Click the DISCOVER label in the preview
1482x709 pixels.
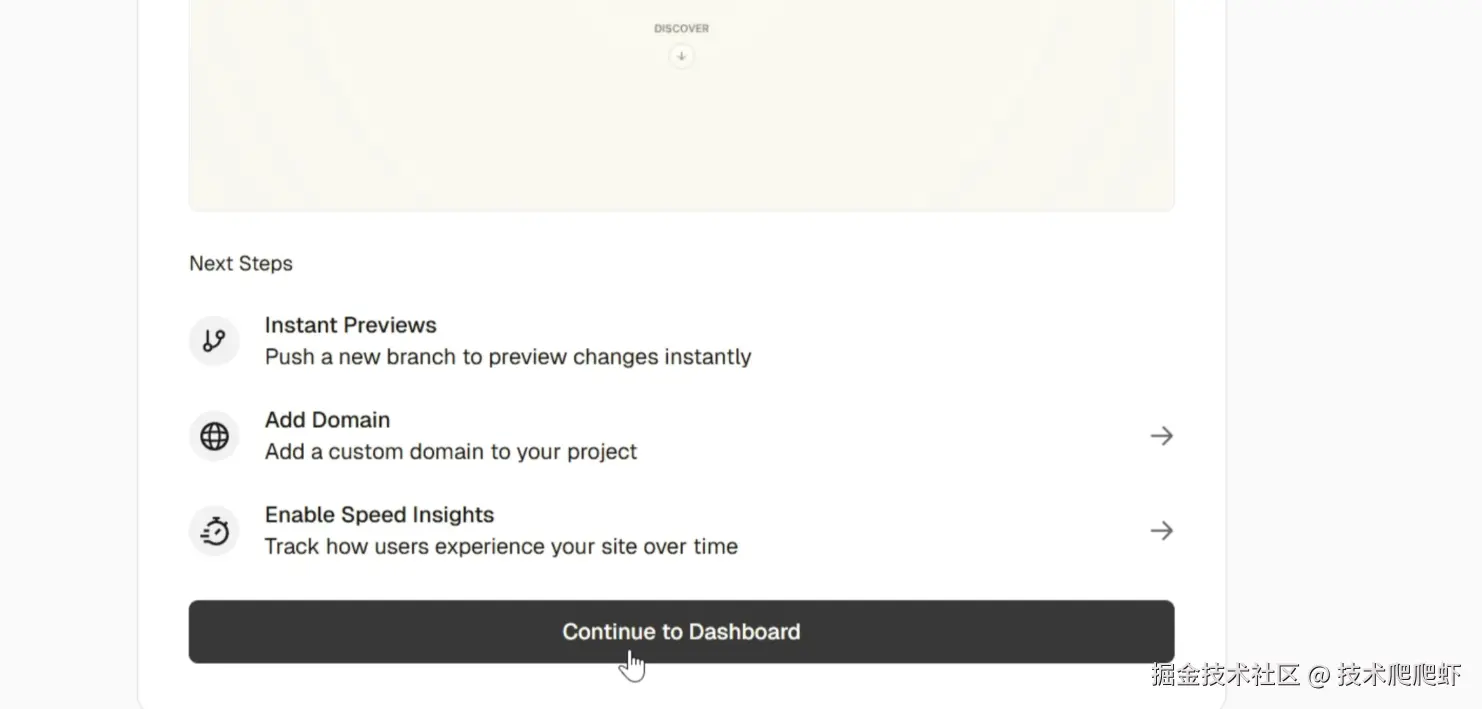point(681,29)
